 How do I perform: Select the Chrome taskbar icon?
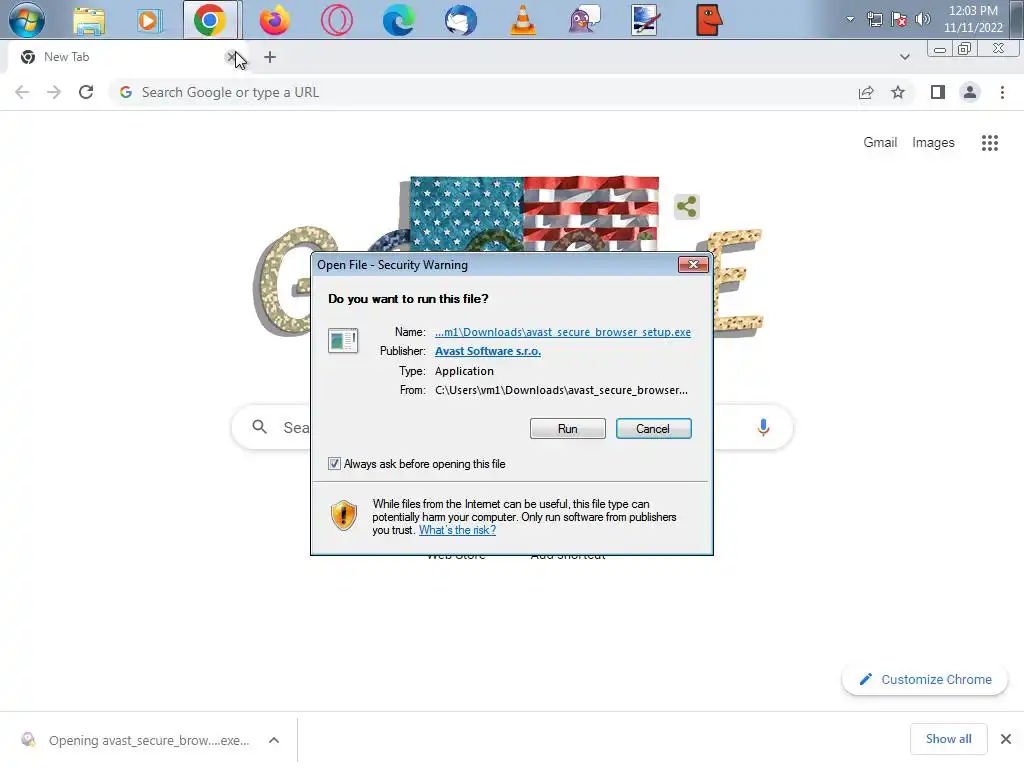(210, 20)
